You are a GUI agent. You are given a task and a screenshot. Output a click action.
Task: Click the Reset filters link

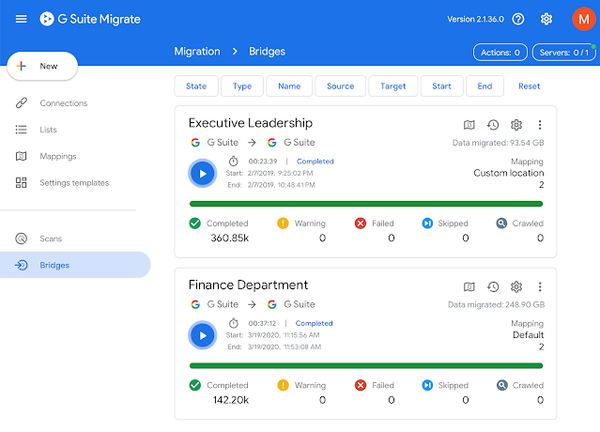529,86
